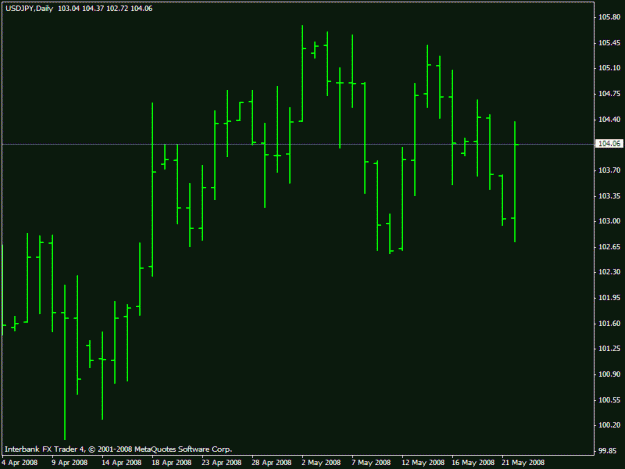The width and height of the screenshot is (625, 469).
Task: Click the USDJPY,Daily chart title text
Action: pyautogui.click(x=29, y=8)
